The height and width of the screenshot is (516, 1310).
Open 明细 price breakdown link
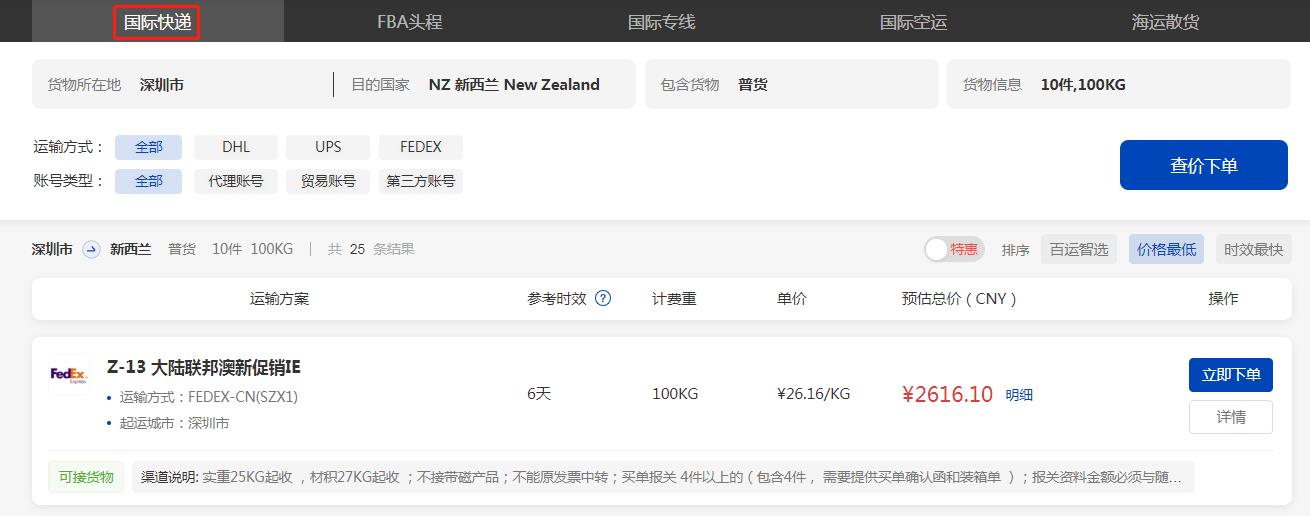(x=1019, y=395)
